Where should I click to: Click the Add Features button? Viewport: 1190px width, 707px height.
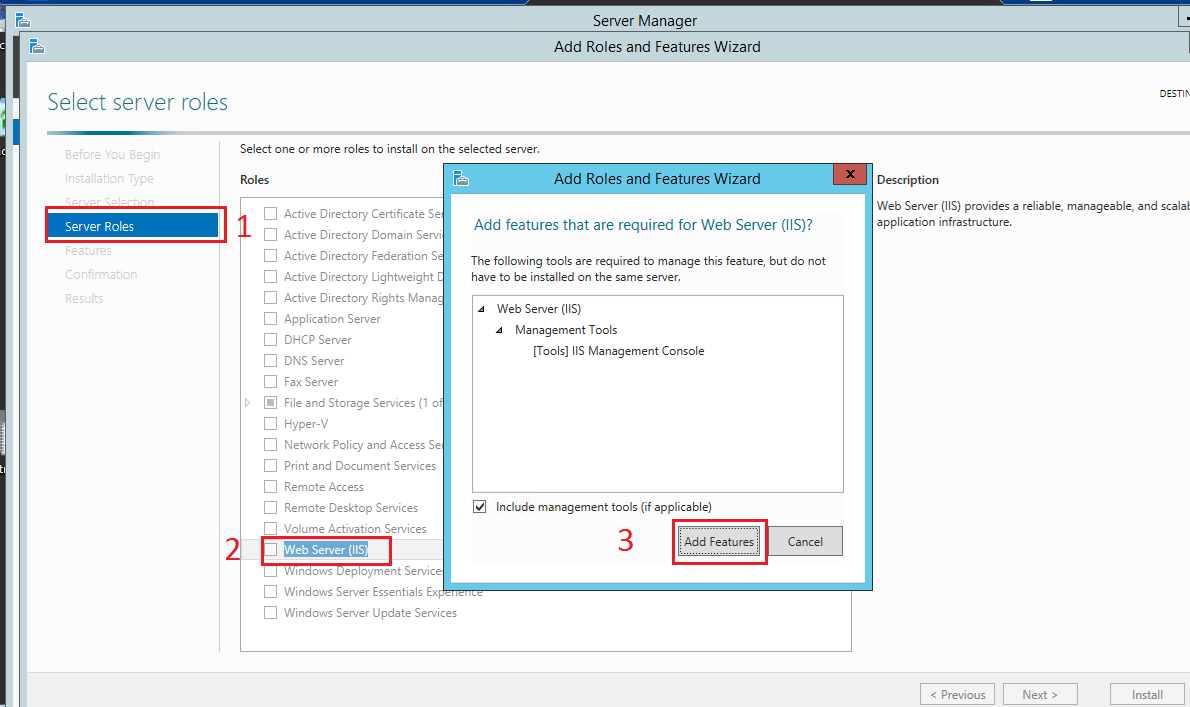pyautogui.click(x=718, y=542)
